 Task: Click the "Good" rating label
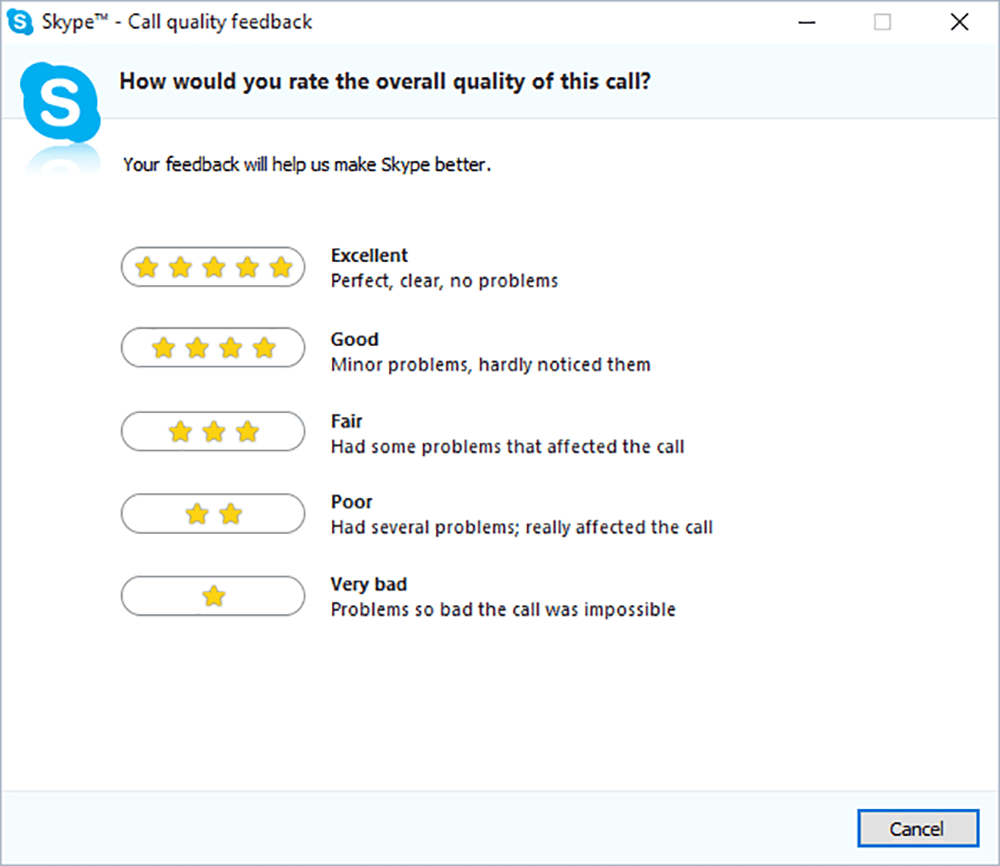click(x=355, y=339)
